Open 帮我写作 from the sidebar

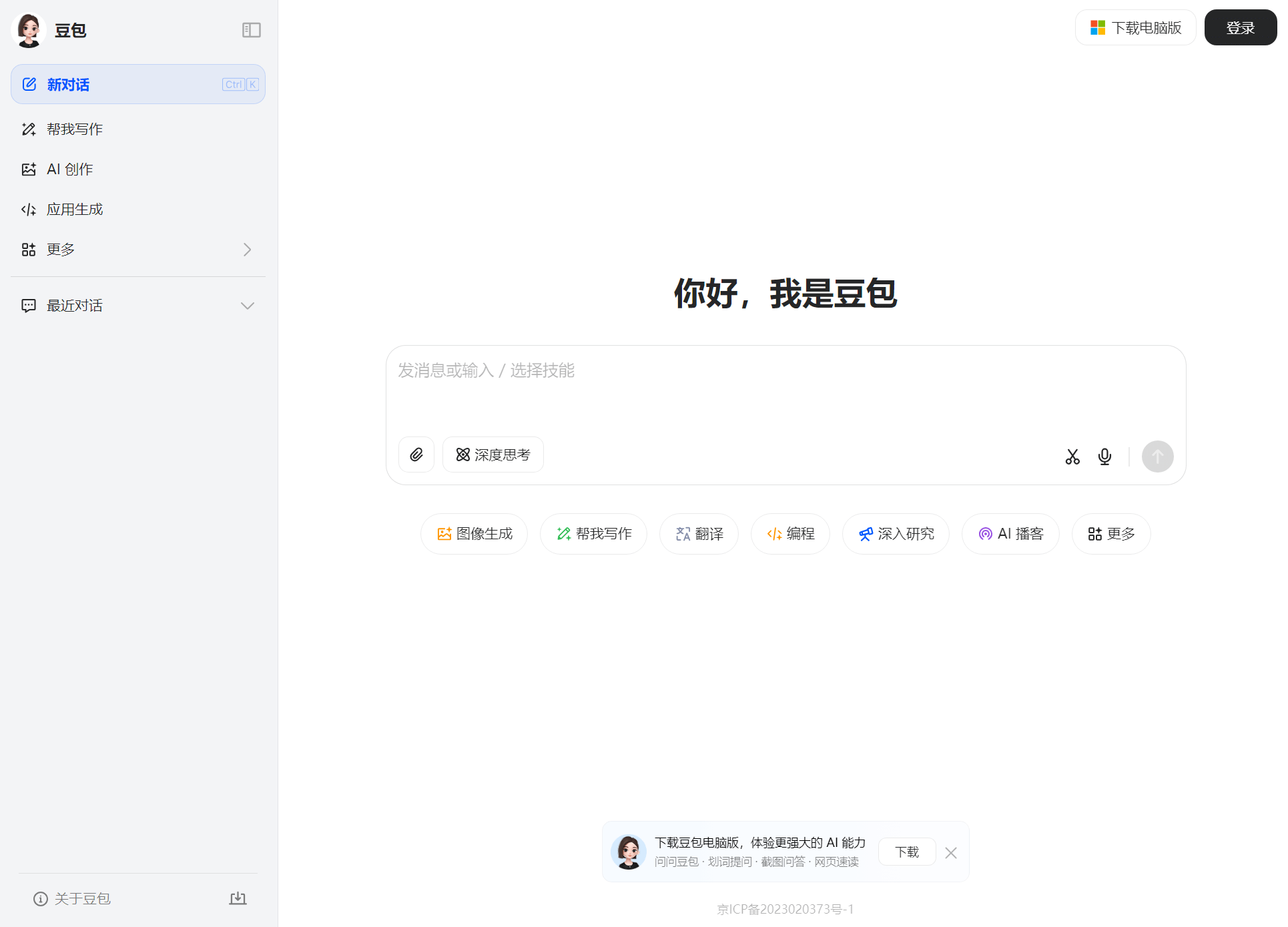pos(74,129)
